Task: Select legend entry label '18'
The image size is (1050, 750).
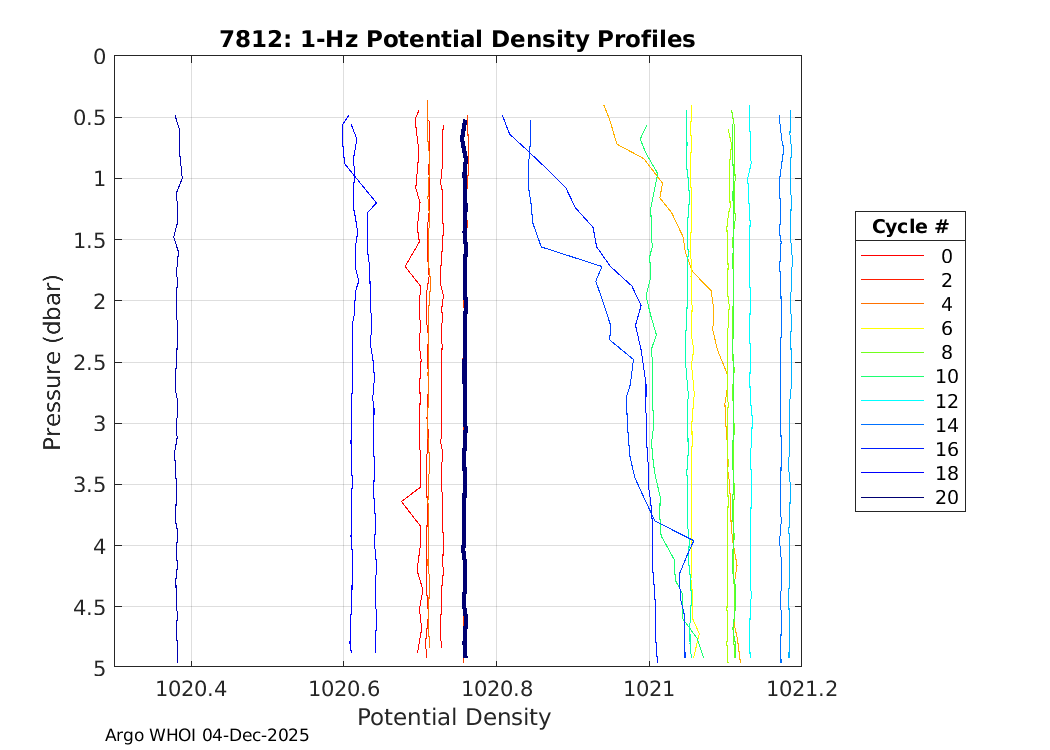Action: tap(946, 474)
